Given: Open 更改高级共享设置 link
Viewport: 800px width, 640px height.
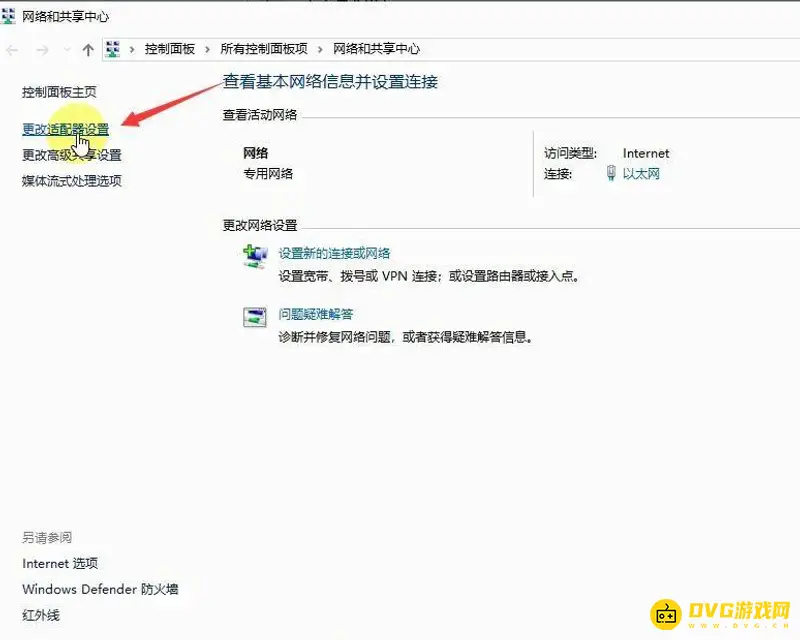Looking at the screenshot, I should (x=71, y=155).
